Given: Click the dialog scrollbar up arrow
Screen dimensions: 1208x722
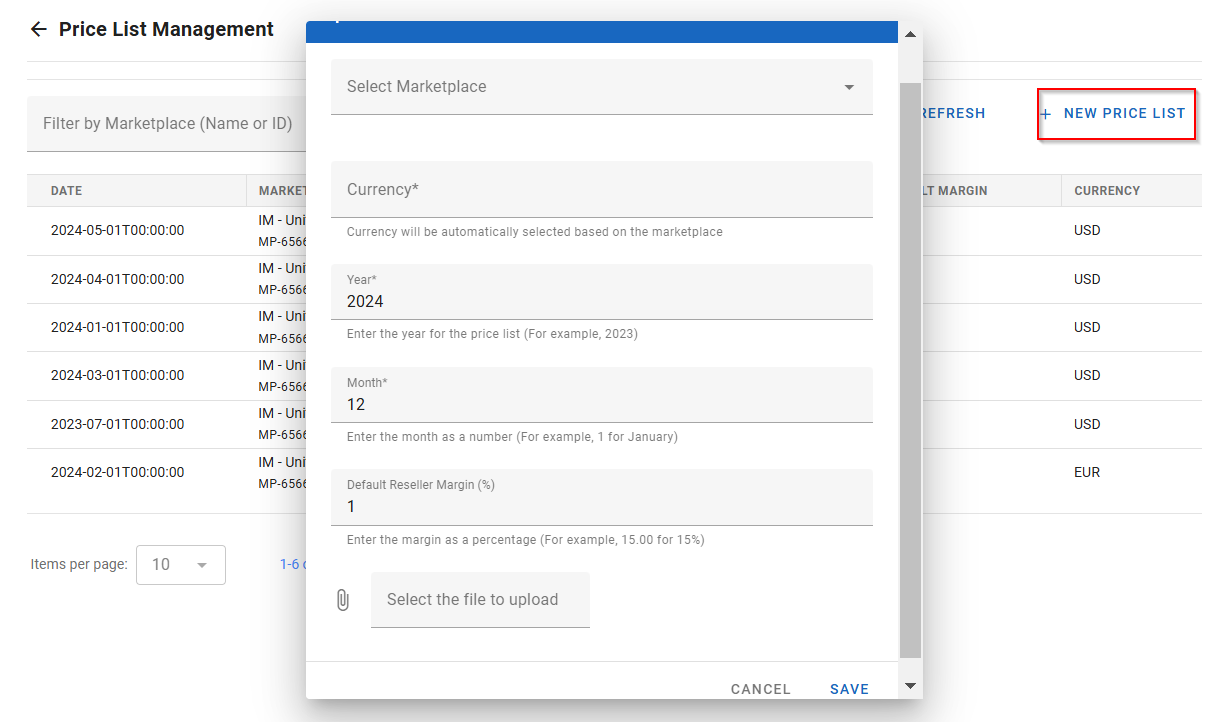Looking at the screenshot, I should (x=910, y=34).
